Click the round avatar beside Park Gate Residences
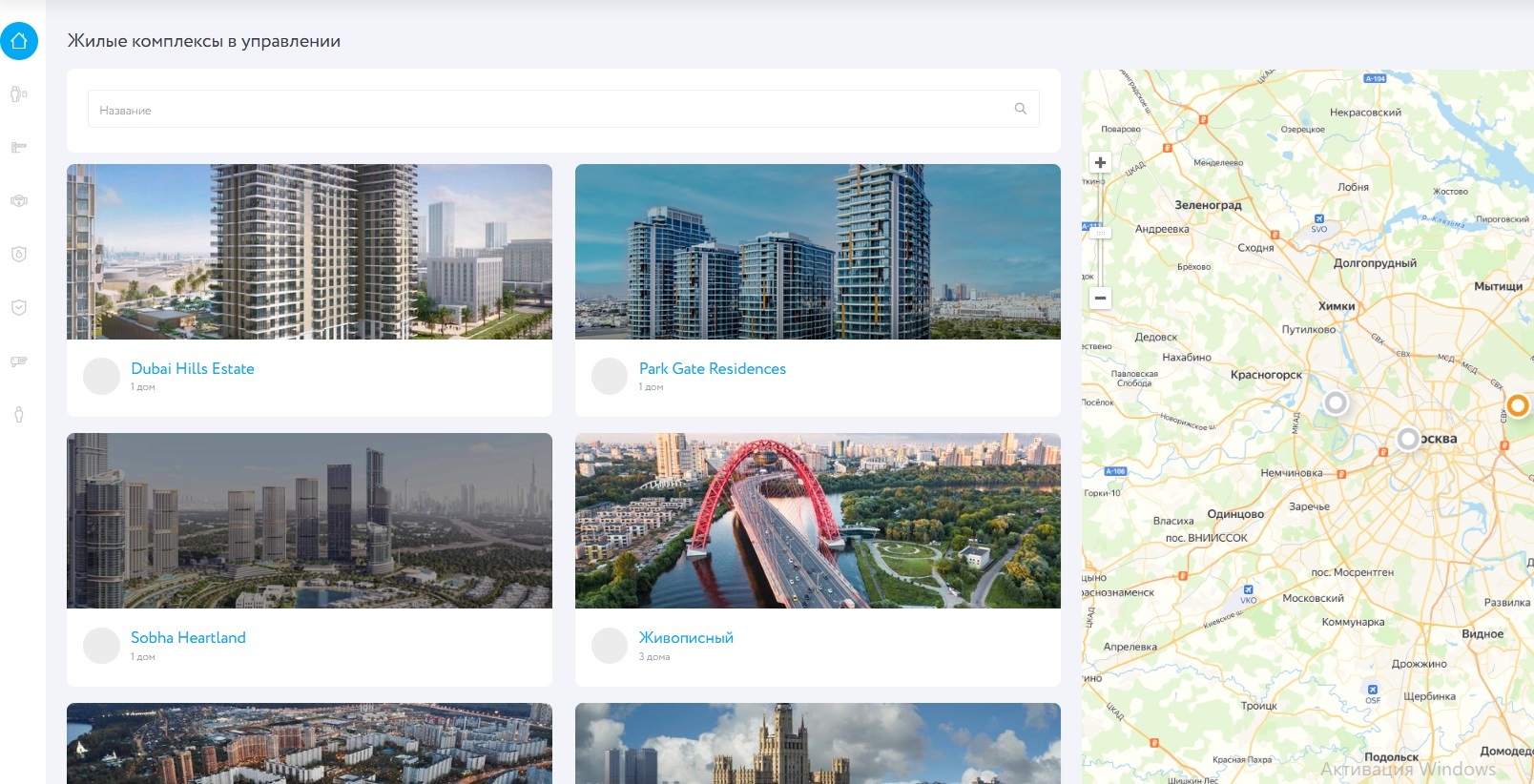Image resolution: width=1534 pixels, height=784 pixels. [x=610, y=376]
